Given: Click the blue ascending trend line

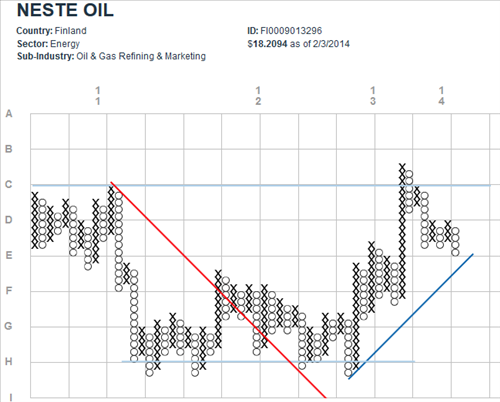Looking at the screenshot, I should tap(411, 316).
